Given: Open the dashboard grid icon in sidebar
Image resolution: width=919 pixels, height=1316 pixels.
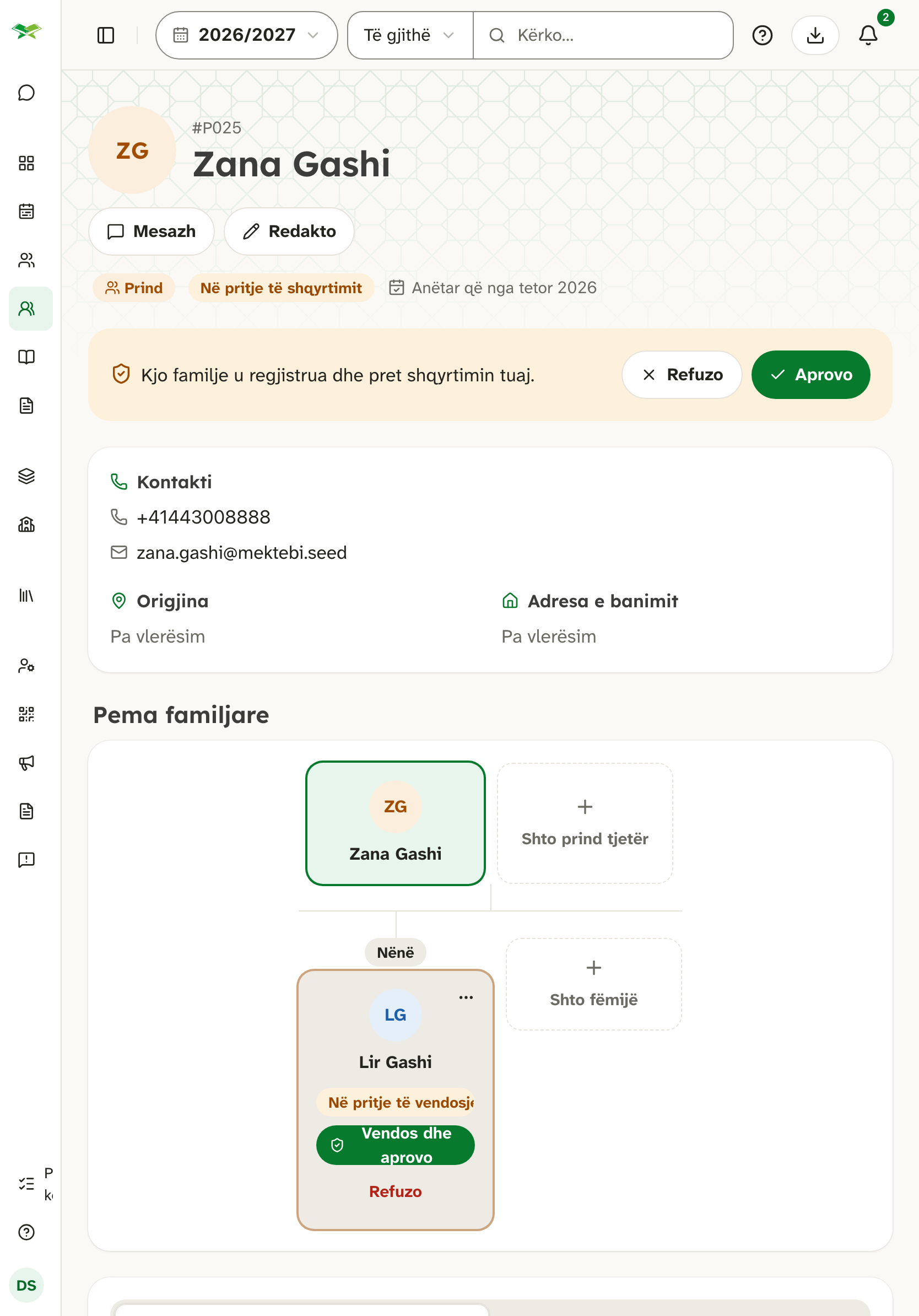Looking at the screenshot, I should (x=26, y=163).
